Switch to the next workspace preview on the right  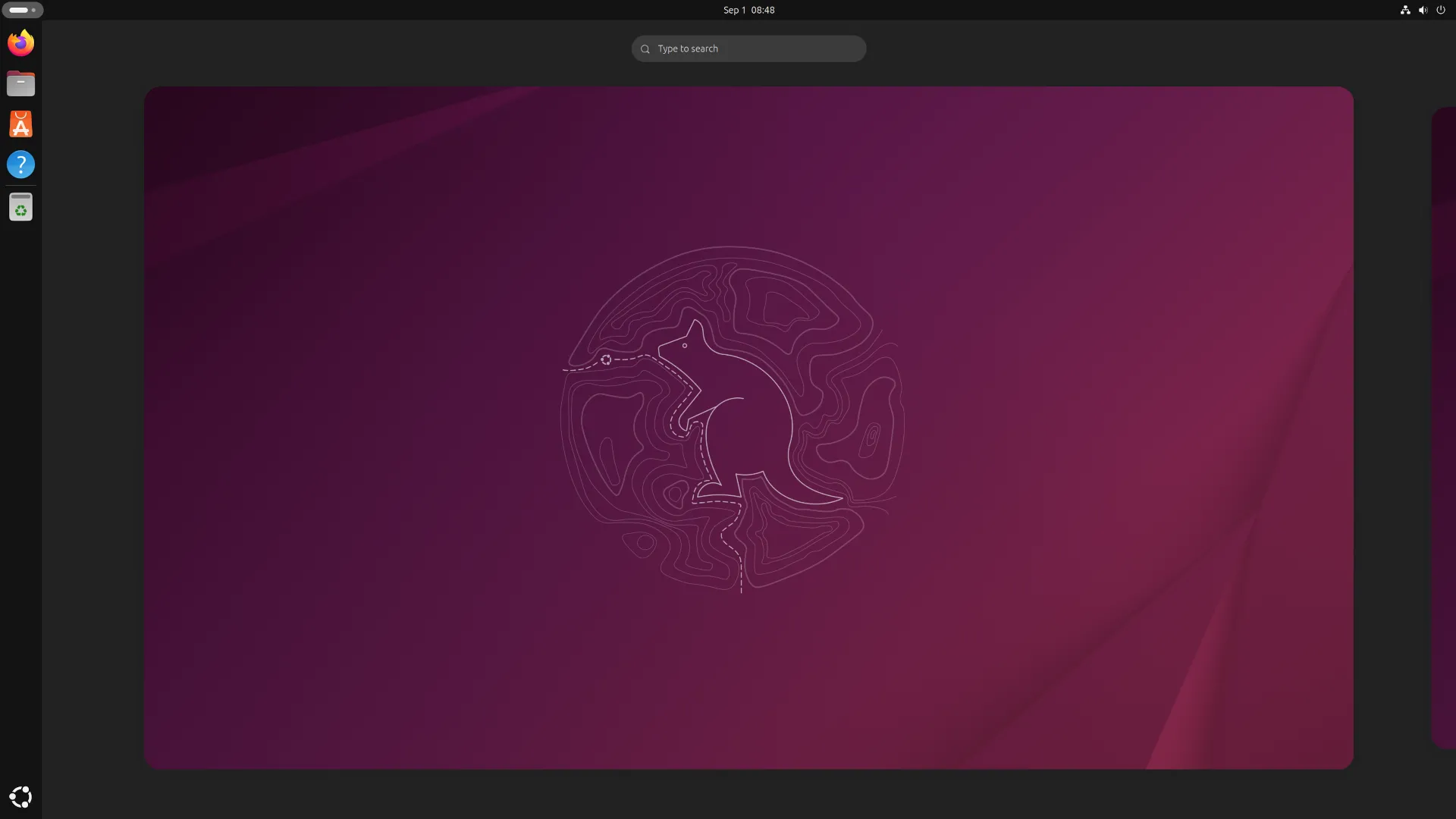1444,428
